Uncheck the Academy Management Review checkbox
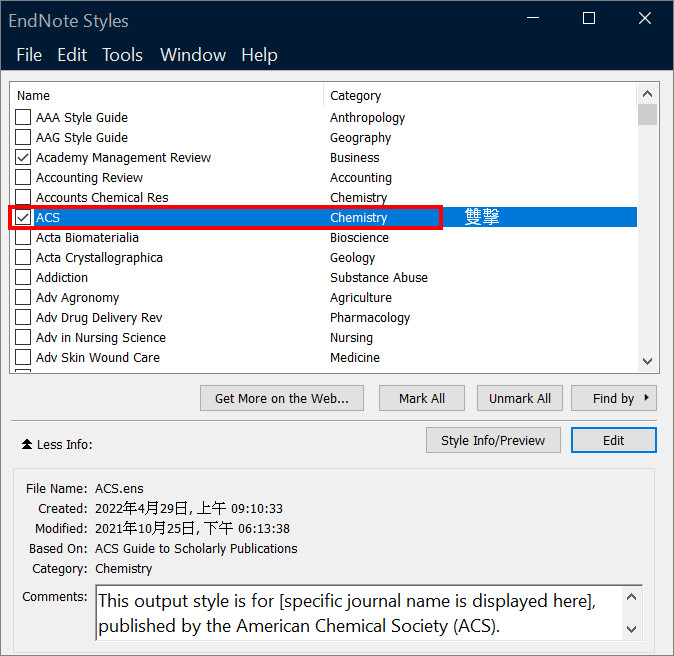Image resolution: width=674 pixels, height=656 pixels. click(23, 157)
